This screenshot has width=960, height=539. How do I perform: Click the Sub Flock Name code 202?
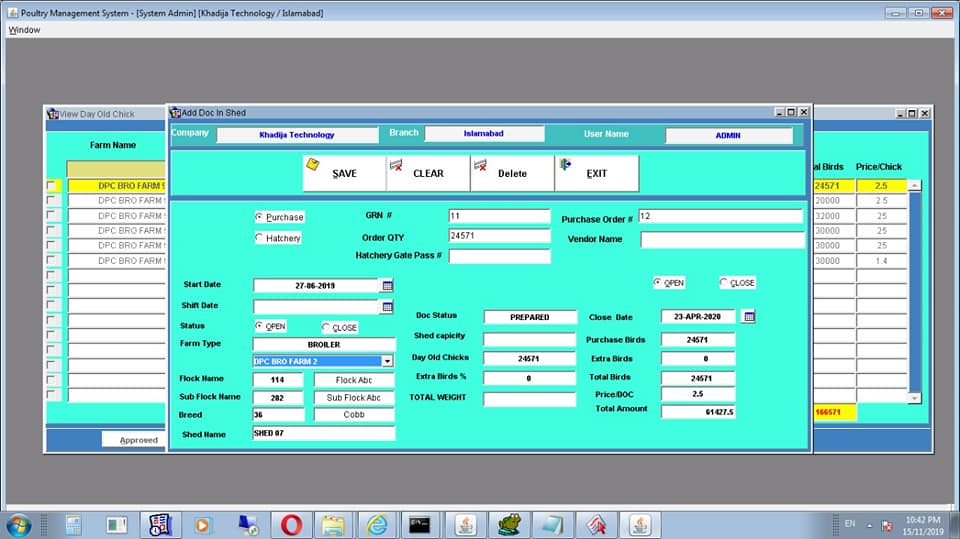pos(277,398)
